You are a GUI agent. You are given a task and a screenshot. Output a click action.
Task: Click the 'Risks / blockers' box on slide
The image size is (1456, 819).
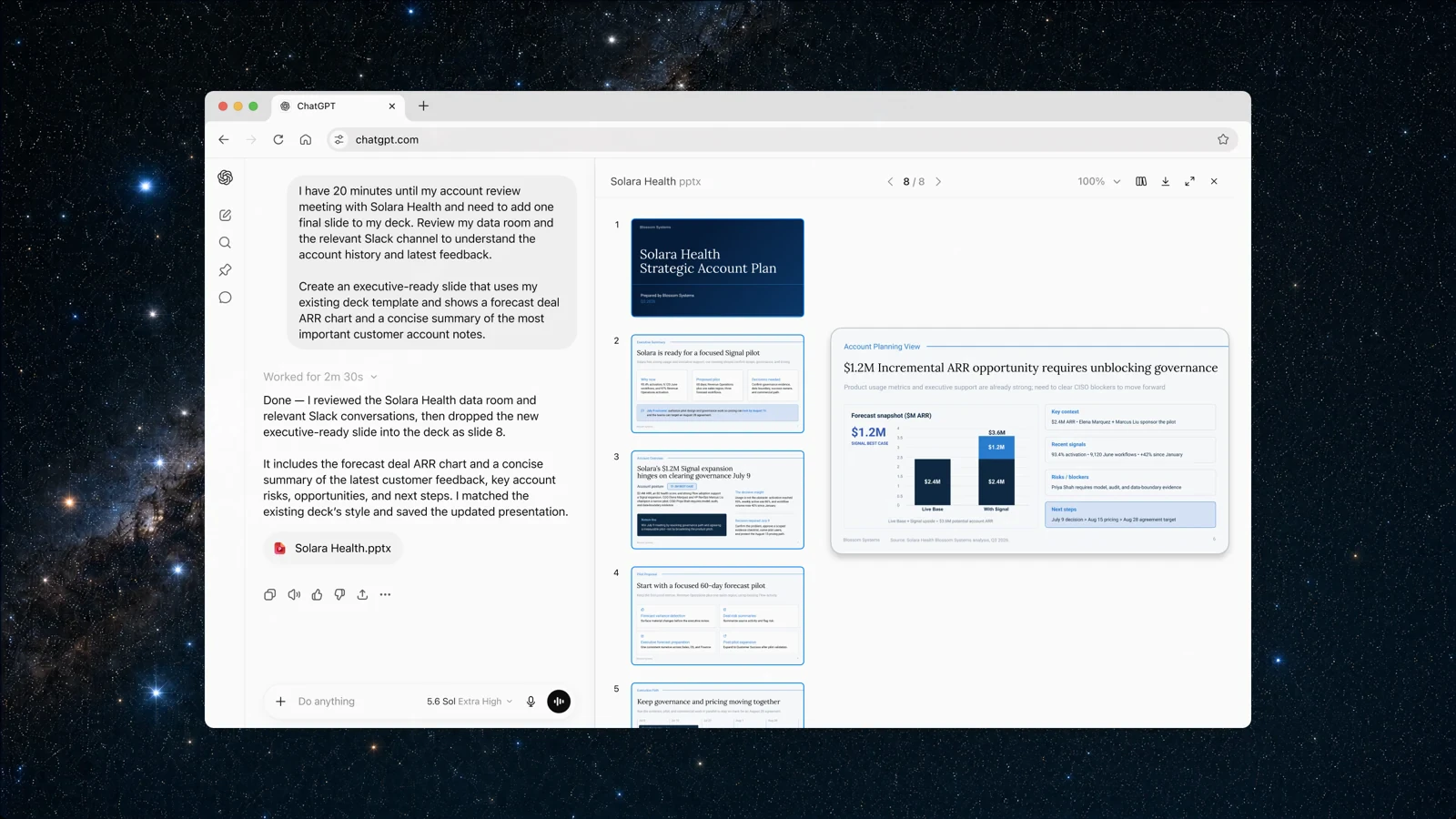click(1130, 482)
